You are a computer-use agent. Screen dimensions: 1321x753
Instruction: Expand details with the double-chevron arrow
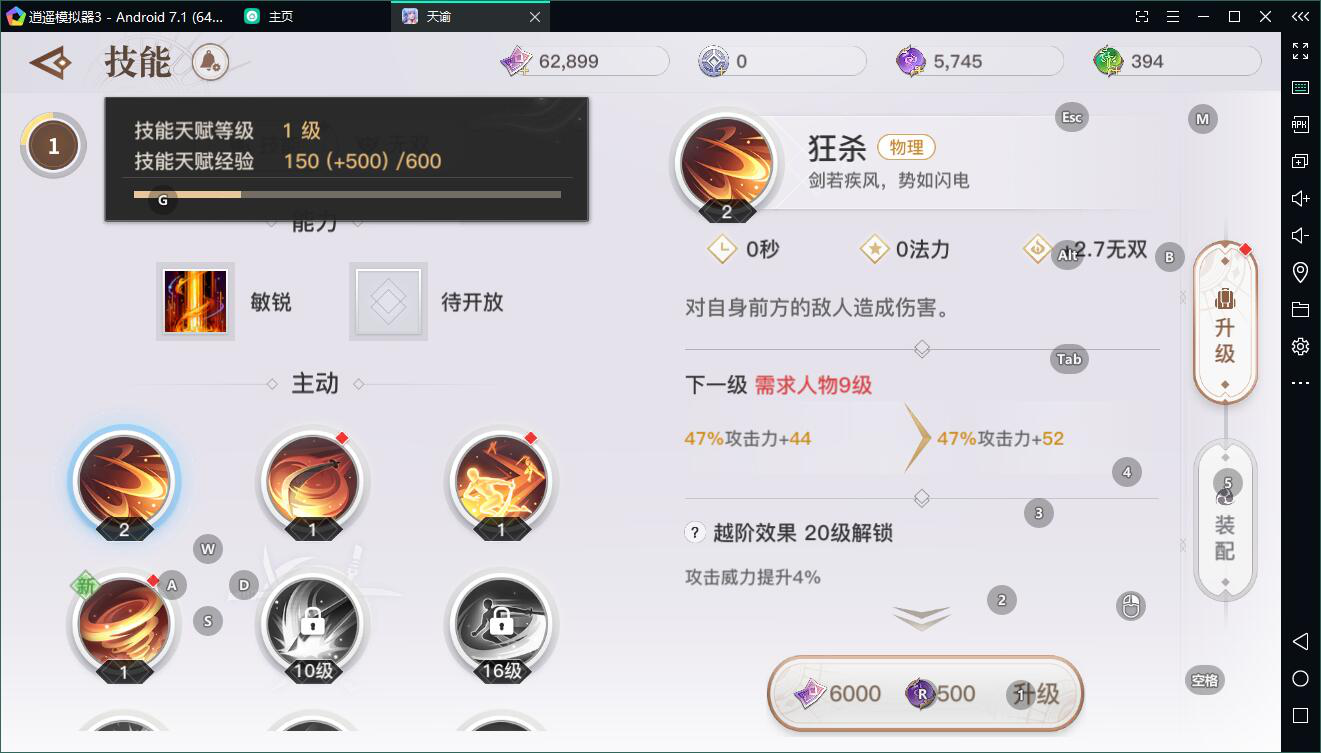pyautogui.click(x=921, y=618)
